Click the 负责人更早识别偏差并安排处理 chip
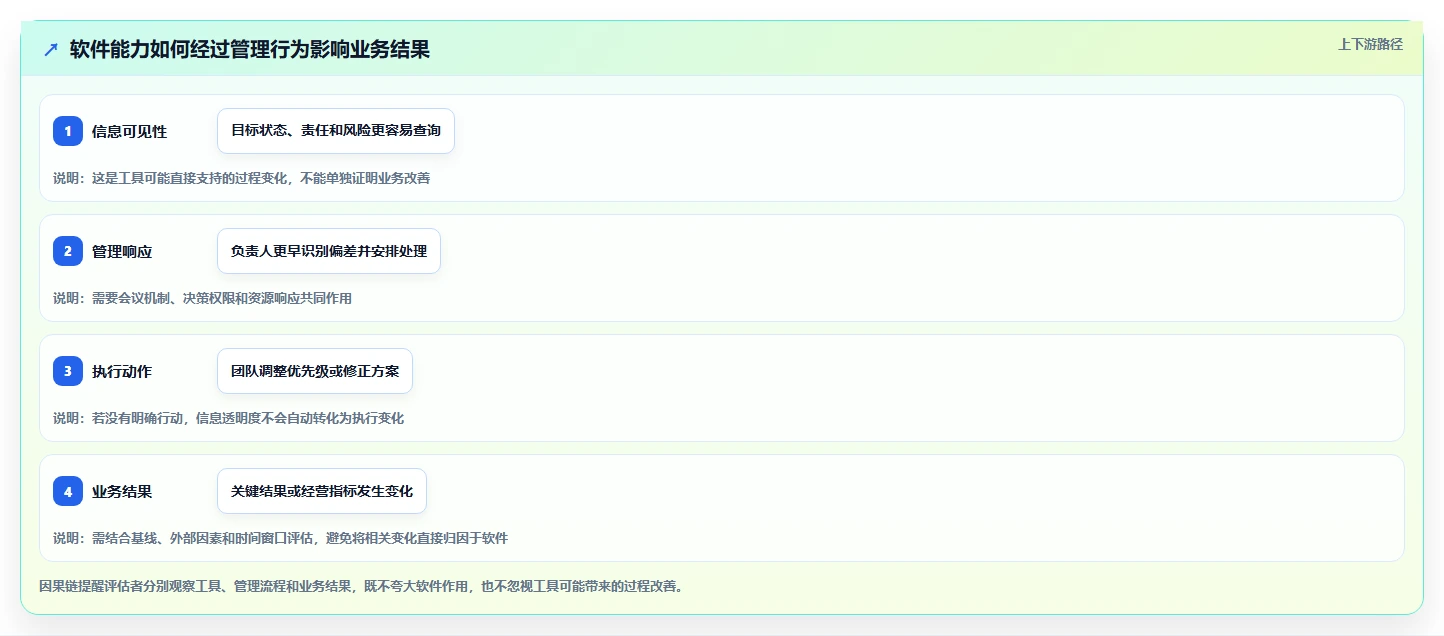 329,251
